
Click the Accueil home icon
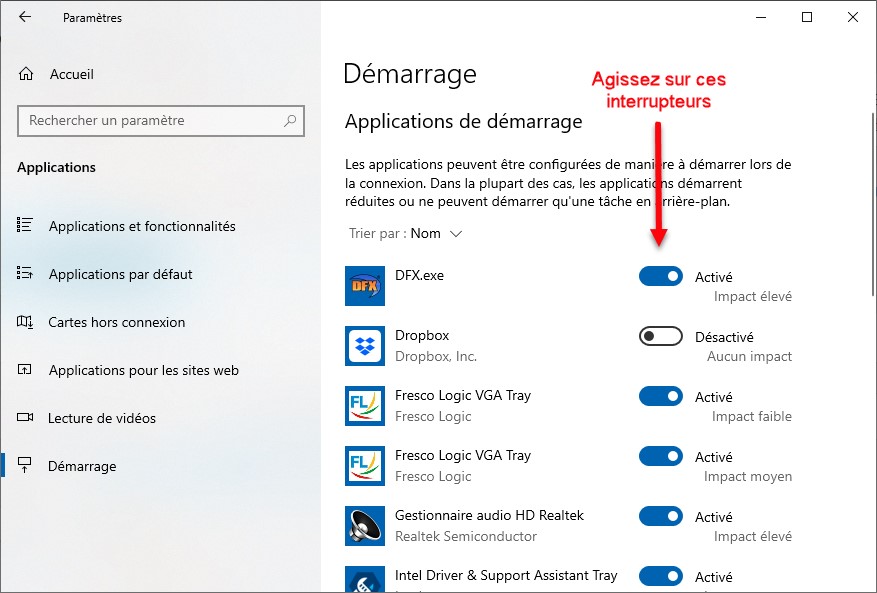tap(27, 74)
